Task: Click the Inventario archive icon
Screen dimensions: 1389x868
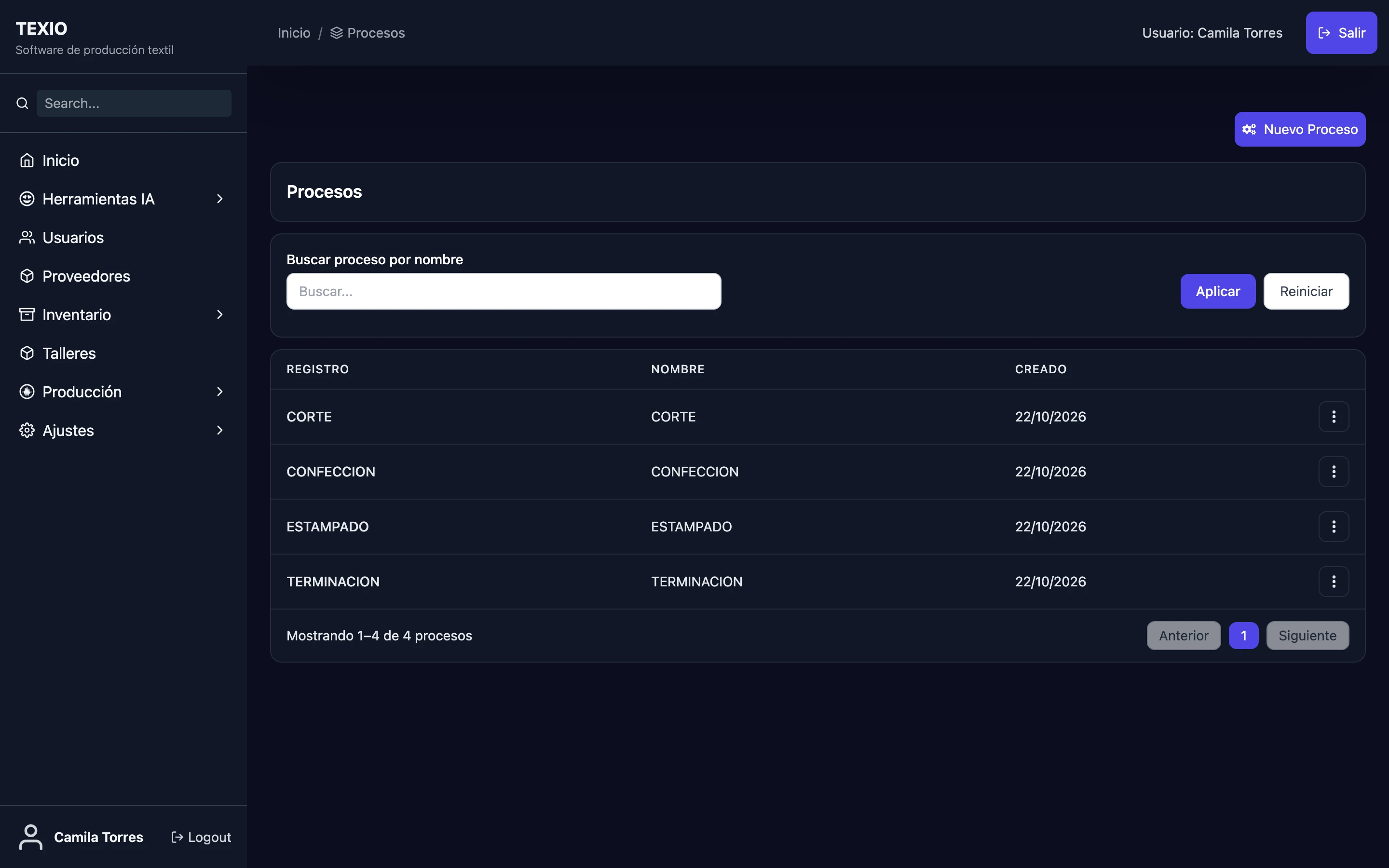Action: 27,314
